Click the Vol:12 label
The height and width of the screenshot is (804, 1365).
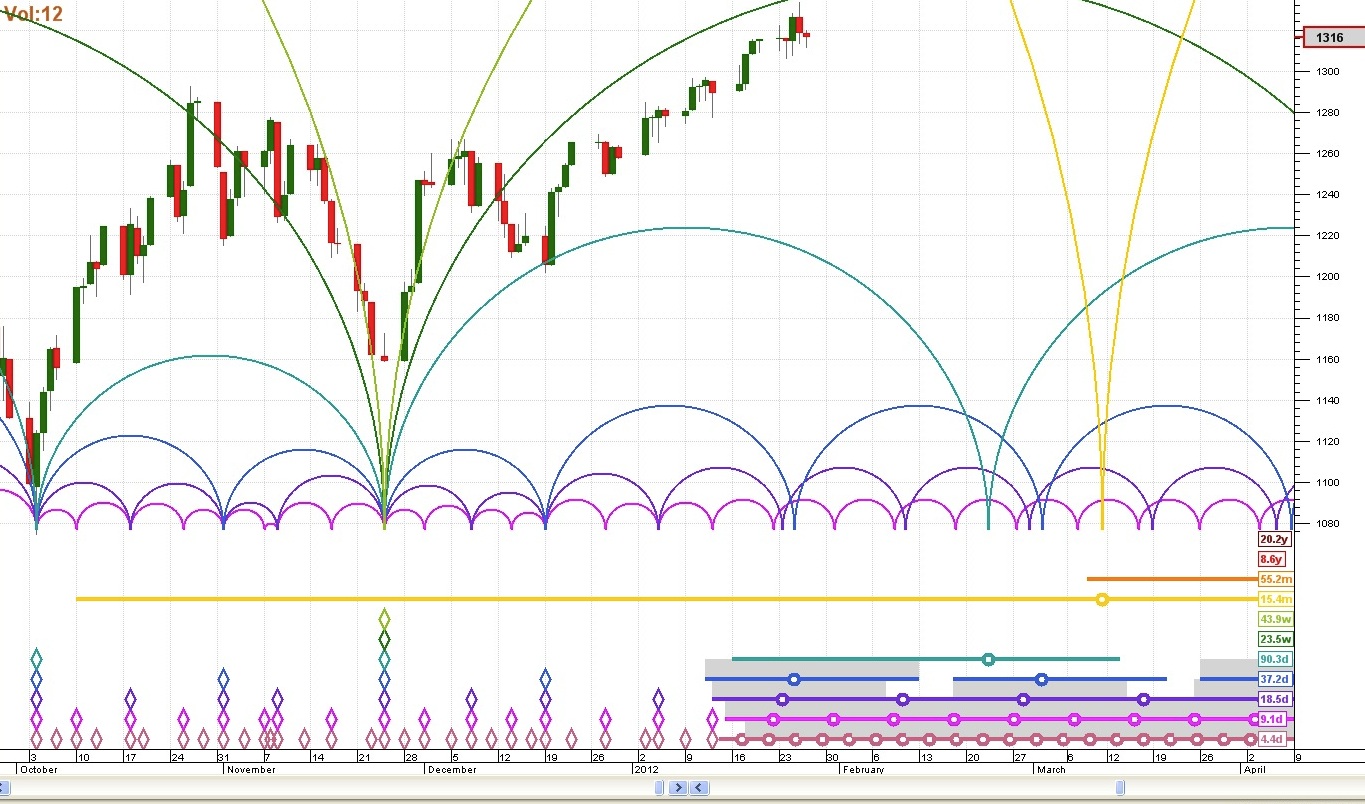pyautogui.click(x=33, y=14)
